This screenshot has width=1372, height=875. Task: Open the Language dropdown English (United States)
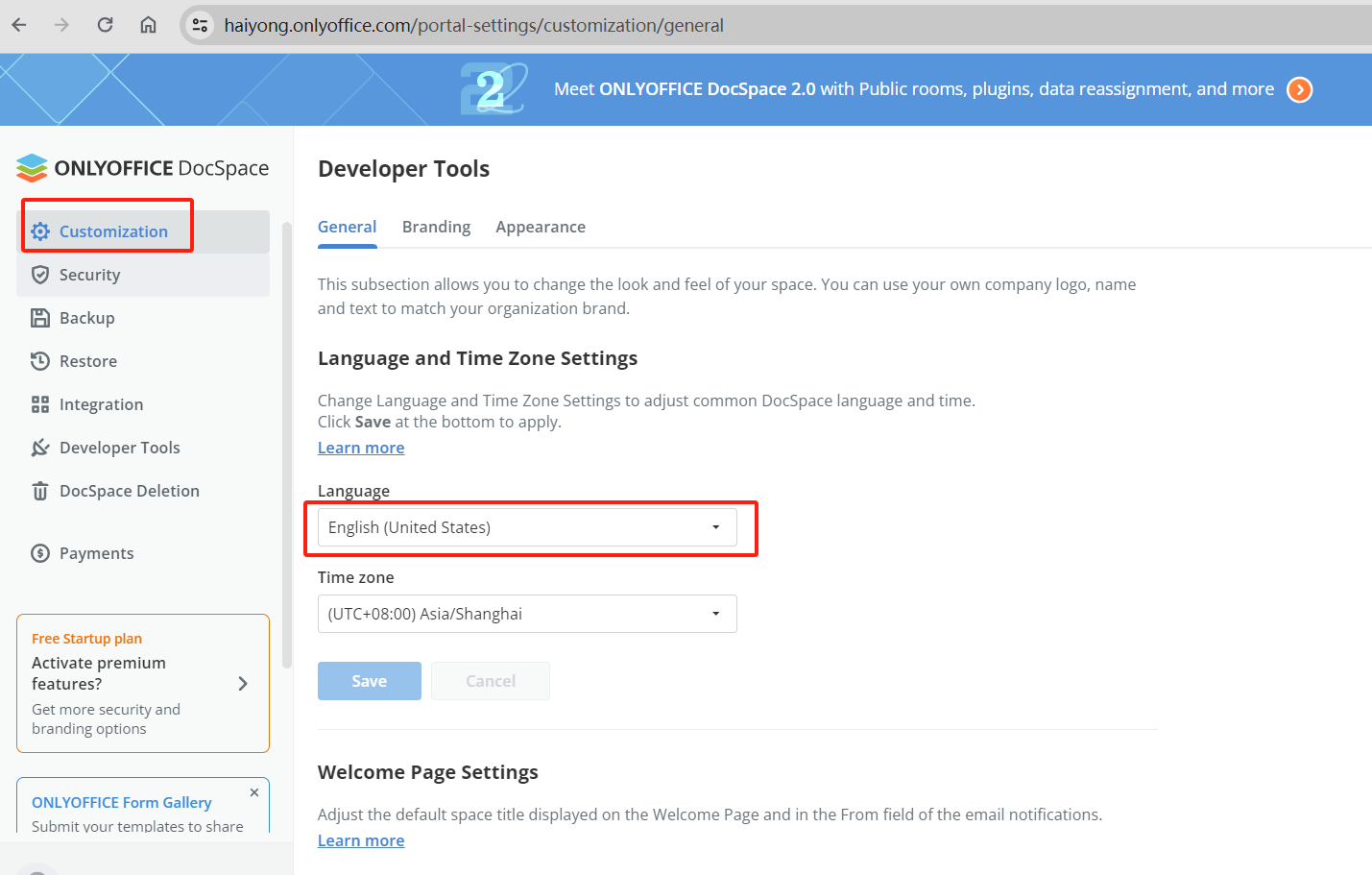pyautogui.click(x=527, y=527)
